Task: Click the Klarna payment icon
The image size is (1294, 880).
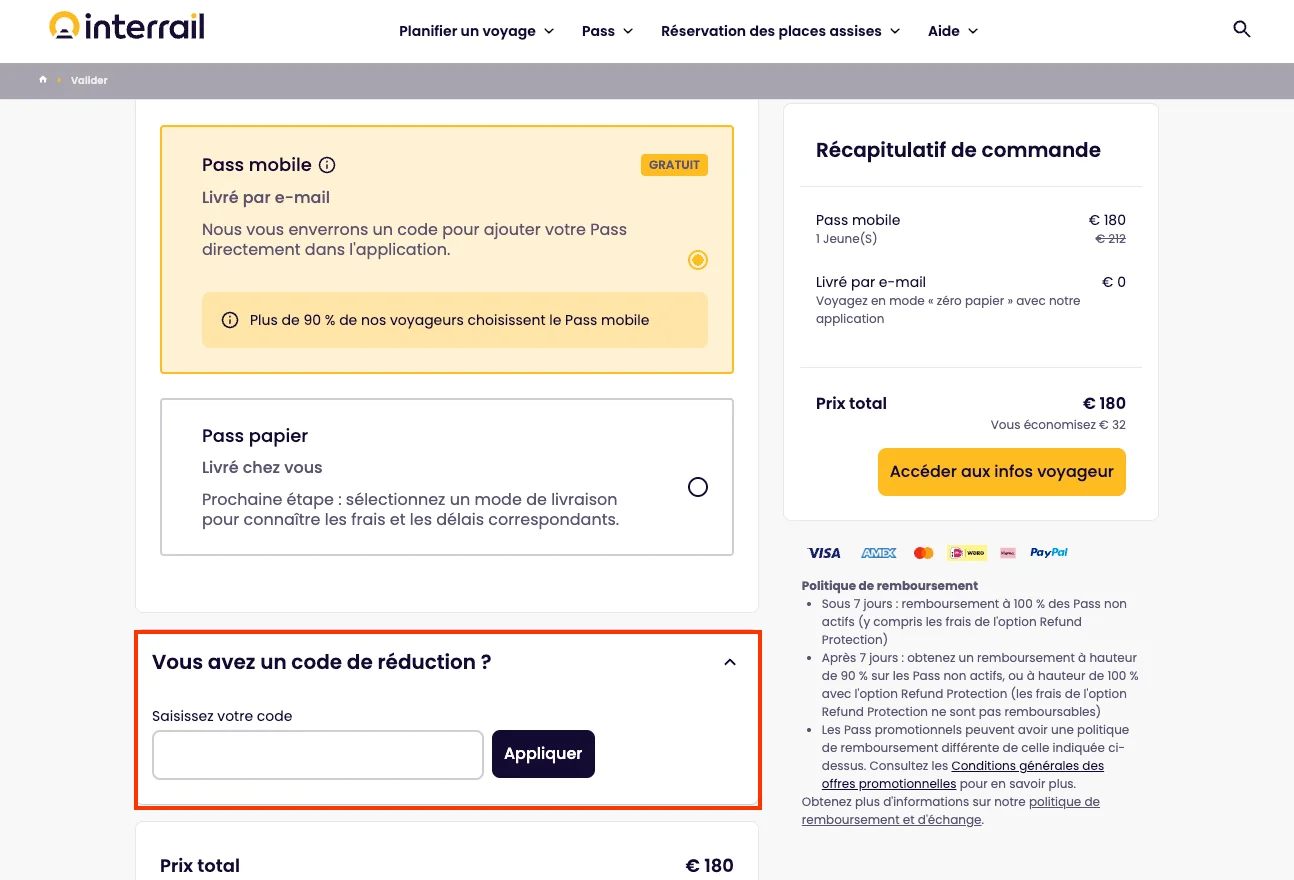Action: (1007, 552)
